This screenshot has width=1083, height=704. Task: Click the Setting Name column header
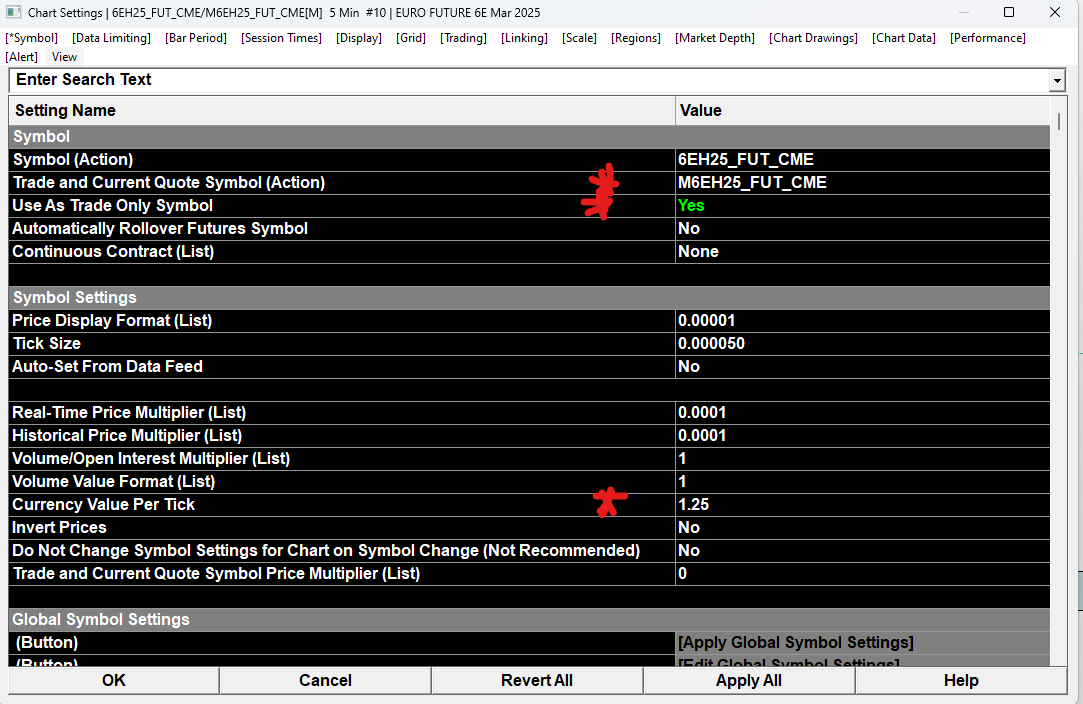pos(342,111)
